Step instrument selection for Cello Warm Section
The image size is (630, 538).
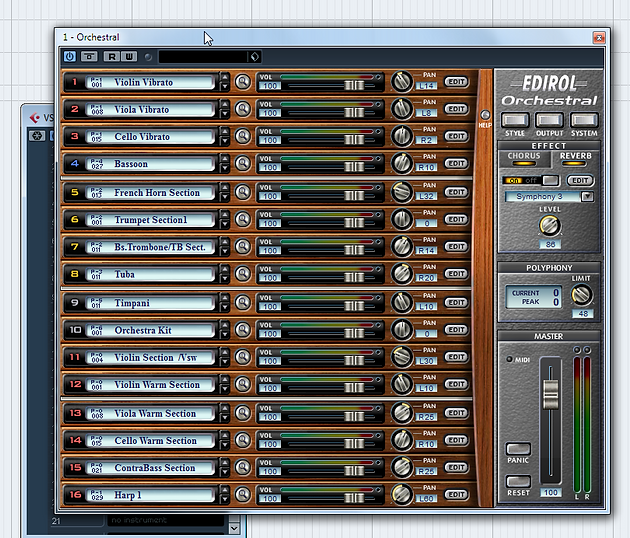pyautogui.click(x=225, y=440)
